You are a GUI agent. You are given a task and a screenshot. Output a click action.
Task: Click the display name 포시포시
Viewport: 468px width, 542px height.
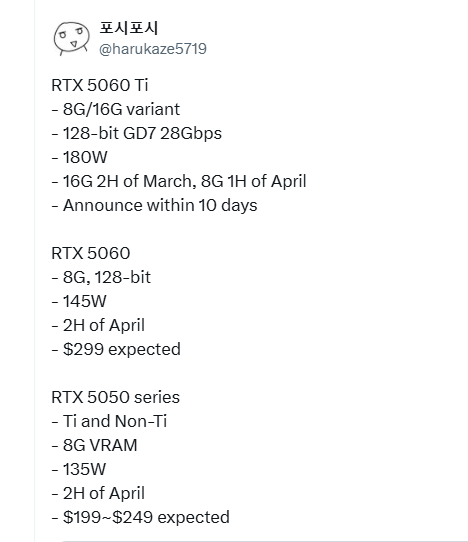coord(129,28)
